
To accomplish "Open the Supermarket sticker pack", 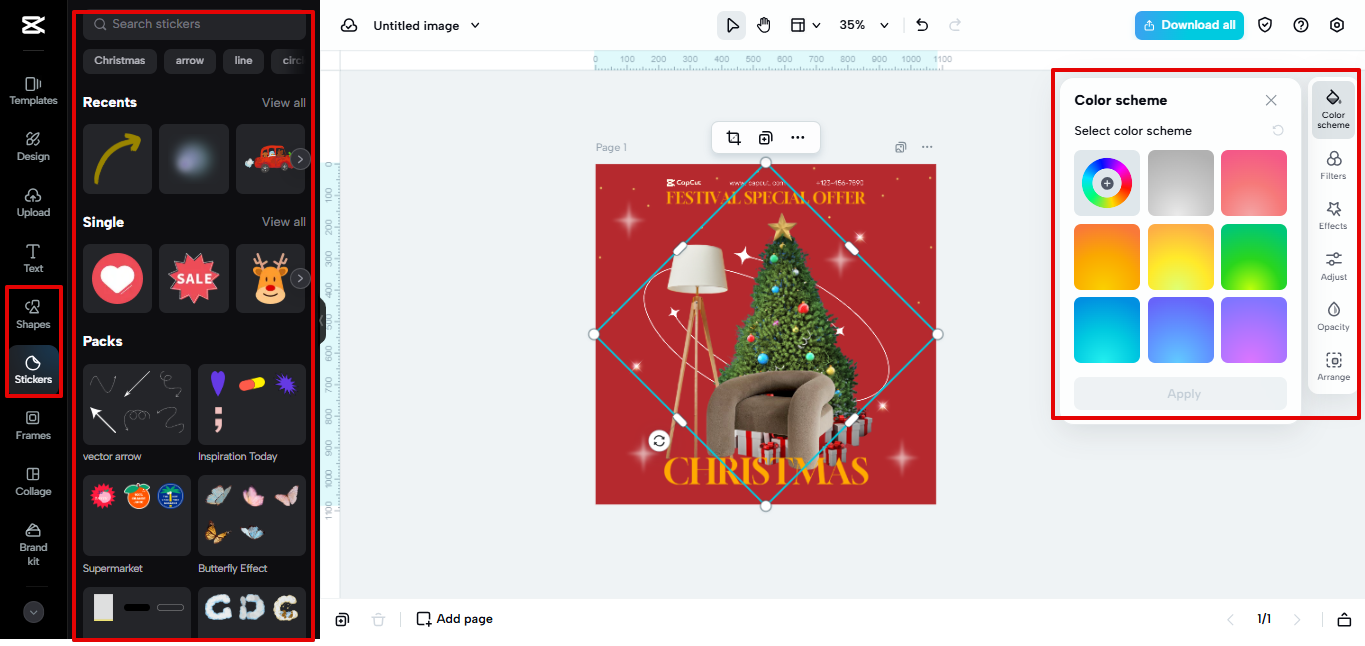I will tap(137, 515).
